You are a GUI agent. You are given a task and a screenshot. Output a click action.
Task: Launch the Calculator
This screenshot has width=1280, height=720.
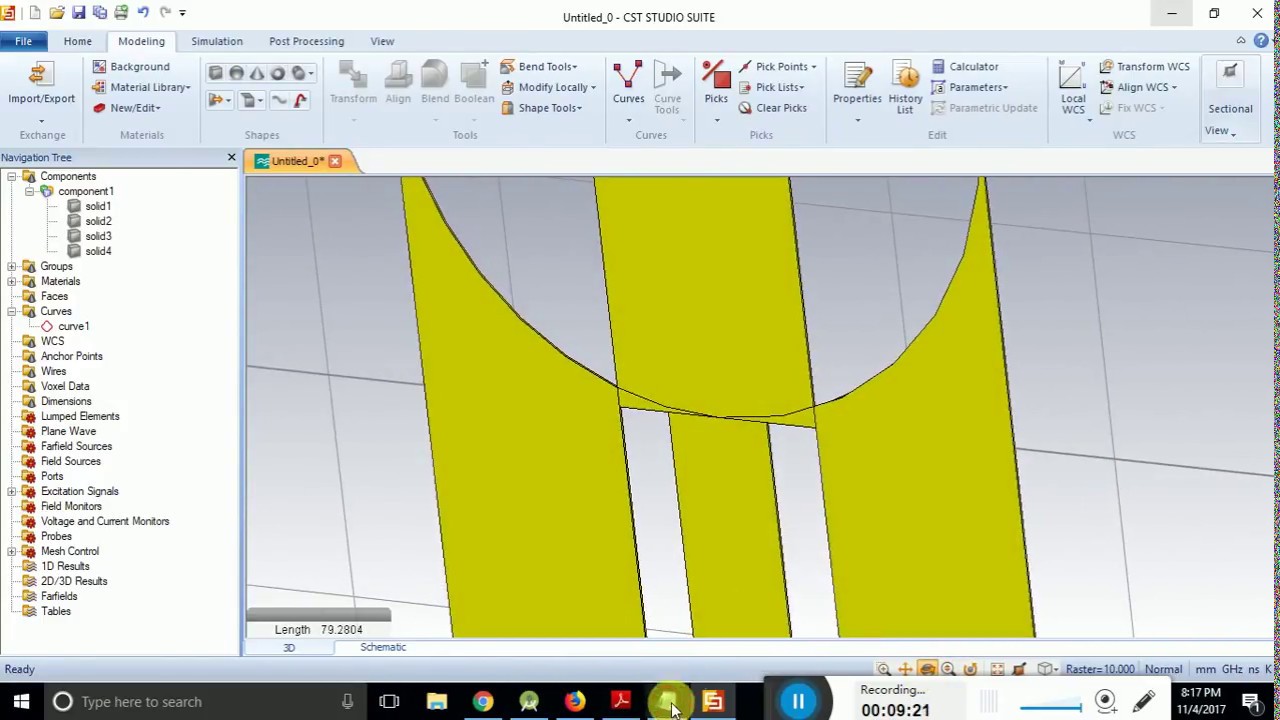[965, 67]
